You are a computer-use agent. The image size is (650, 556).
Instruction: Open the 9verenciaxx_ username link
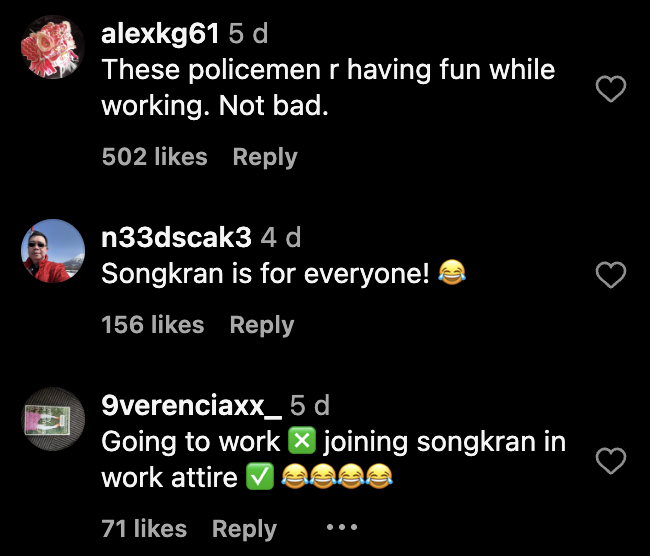(191, 406)
